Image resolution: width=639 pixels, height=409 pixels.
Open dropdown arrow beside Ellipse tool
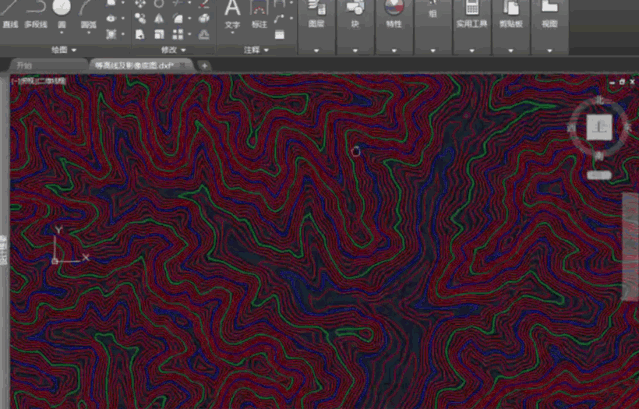[123, 18]
